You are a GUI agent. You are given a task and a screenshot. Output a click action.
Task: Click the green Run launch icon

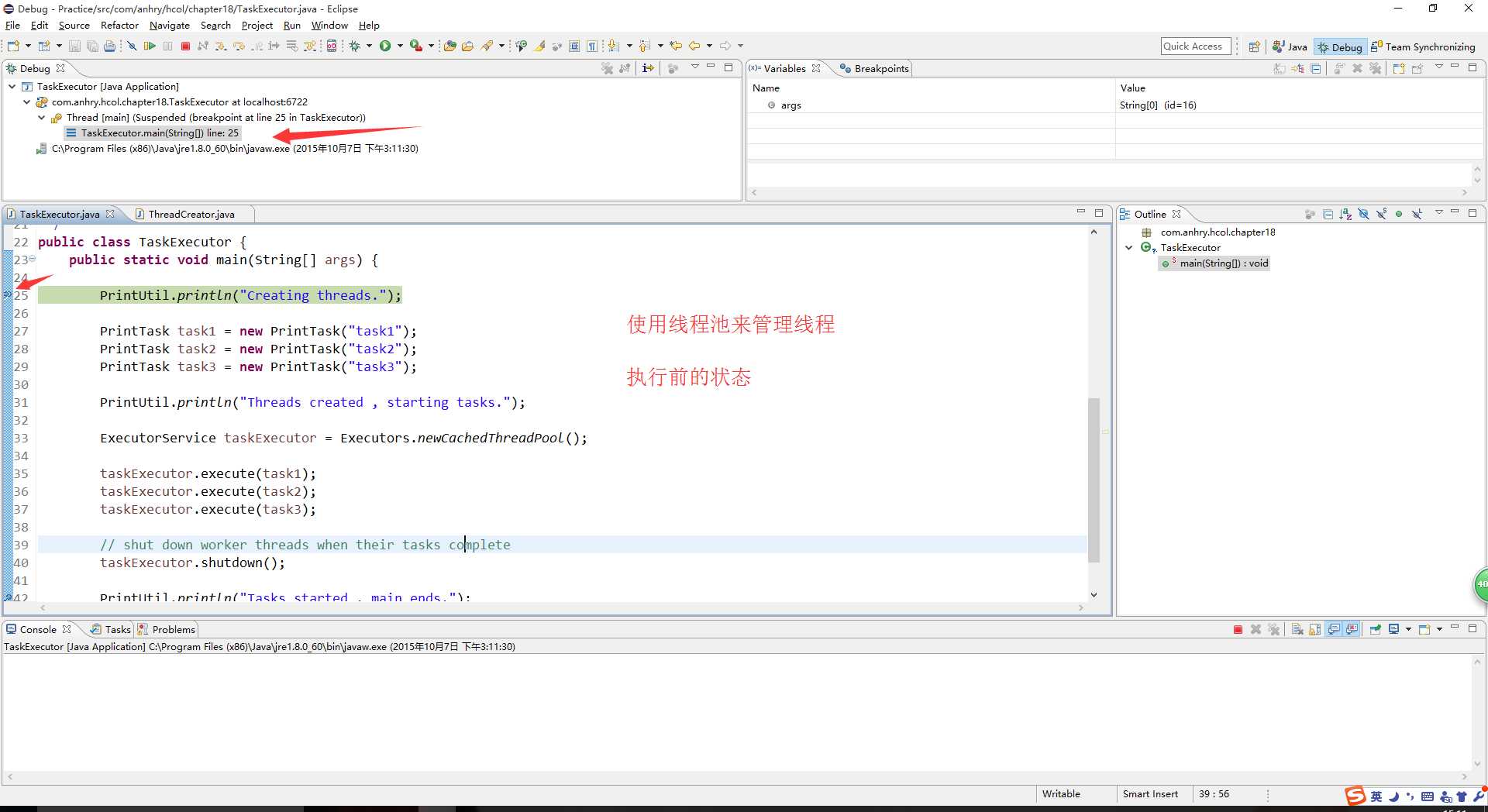click(x=385, y=46)
